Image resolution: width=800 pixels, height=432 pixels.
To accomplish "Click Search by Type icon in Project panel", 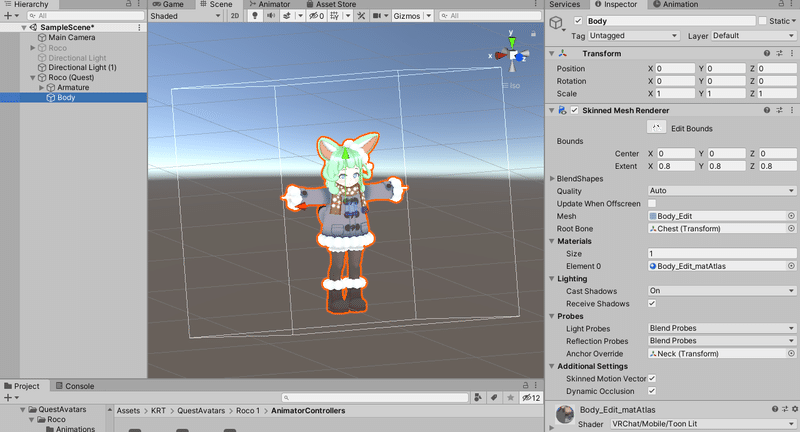I will [478, 398].
